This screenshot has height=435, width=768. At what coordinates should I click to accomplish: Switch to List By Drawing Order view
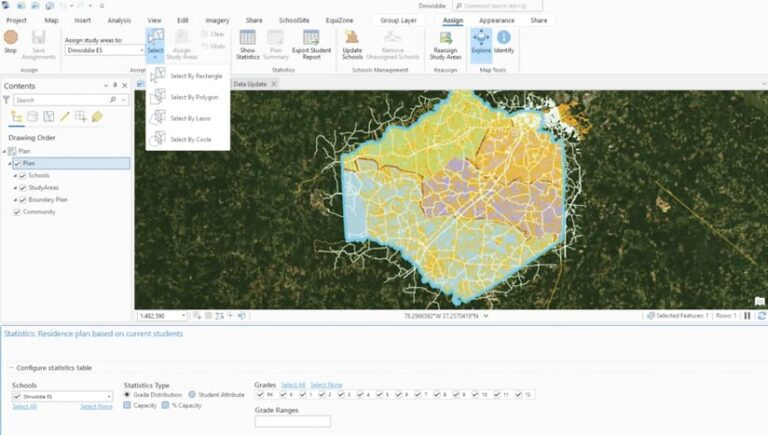[17, 117]
